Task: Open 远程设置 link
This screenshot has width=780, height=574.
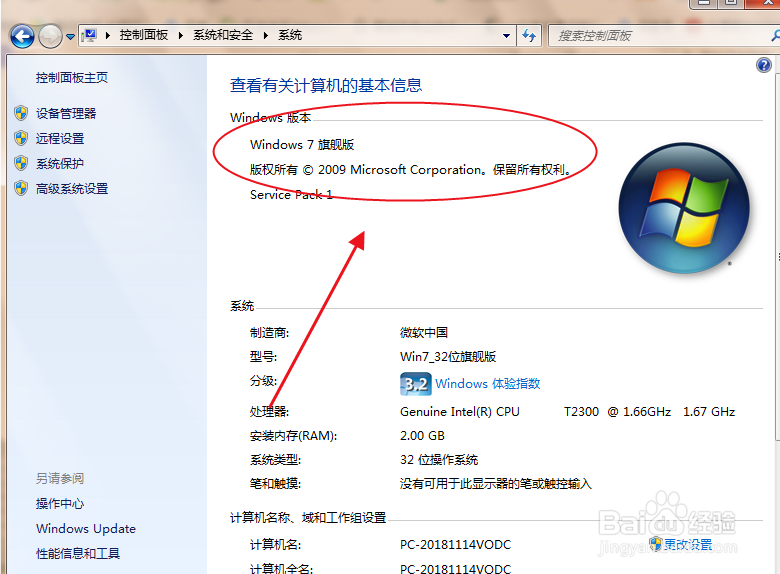Action: tap(60, 138)
